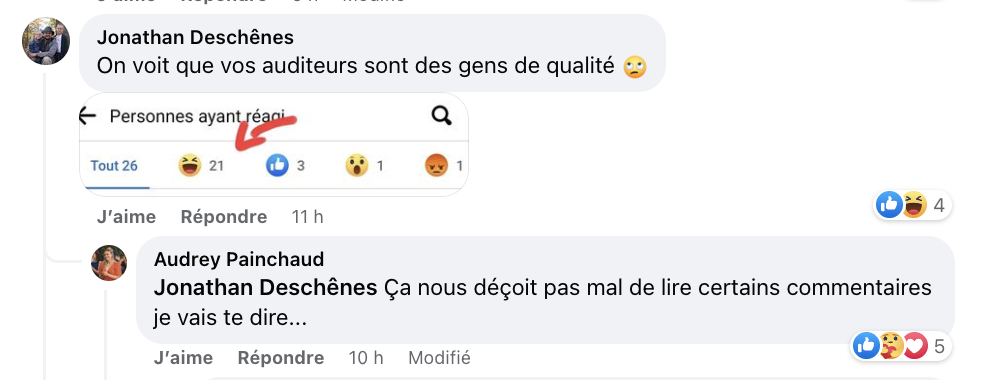Viewport: 1004px width, 380px height.
Task: Open the 11 h timestamp link
Action: 307,217
